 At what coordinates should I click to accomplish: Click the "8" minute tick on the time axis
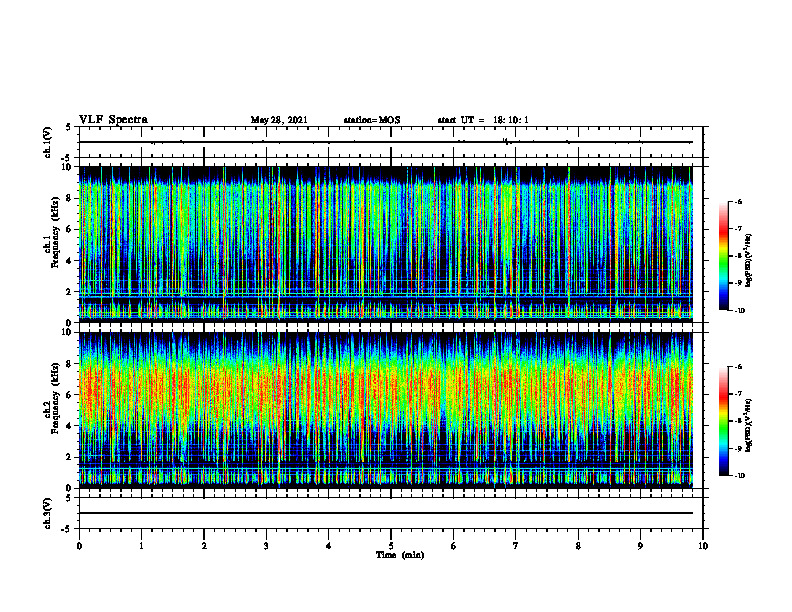[x=578, y=546]
